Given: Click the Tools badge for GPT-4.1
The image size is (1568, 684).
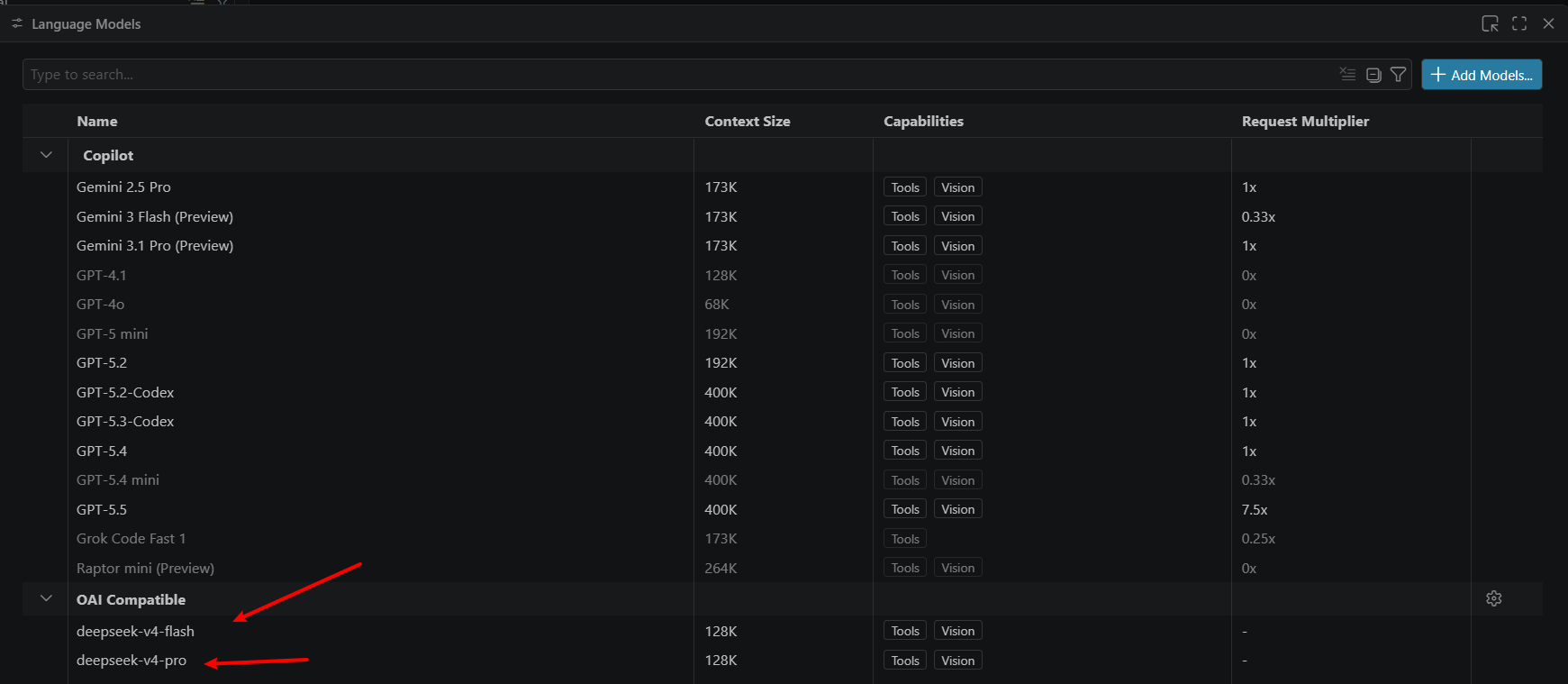Looking at the screenshot, I should [x=905, y=275].
